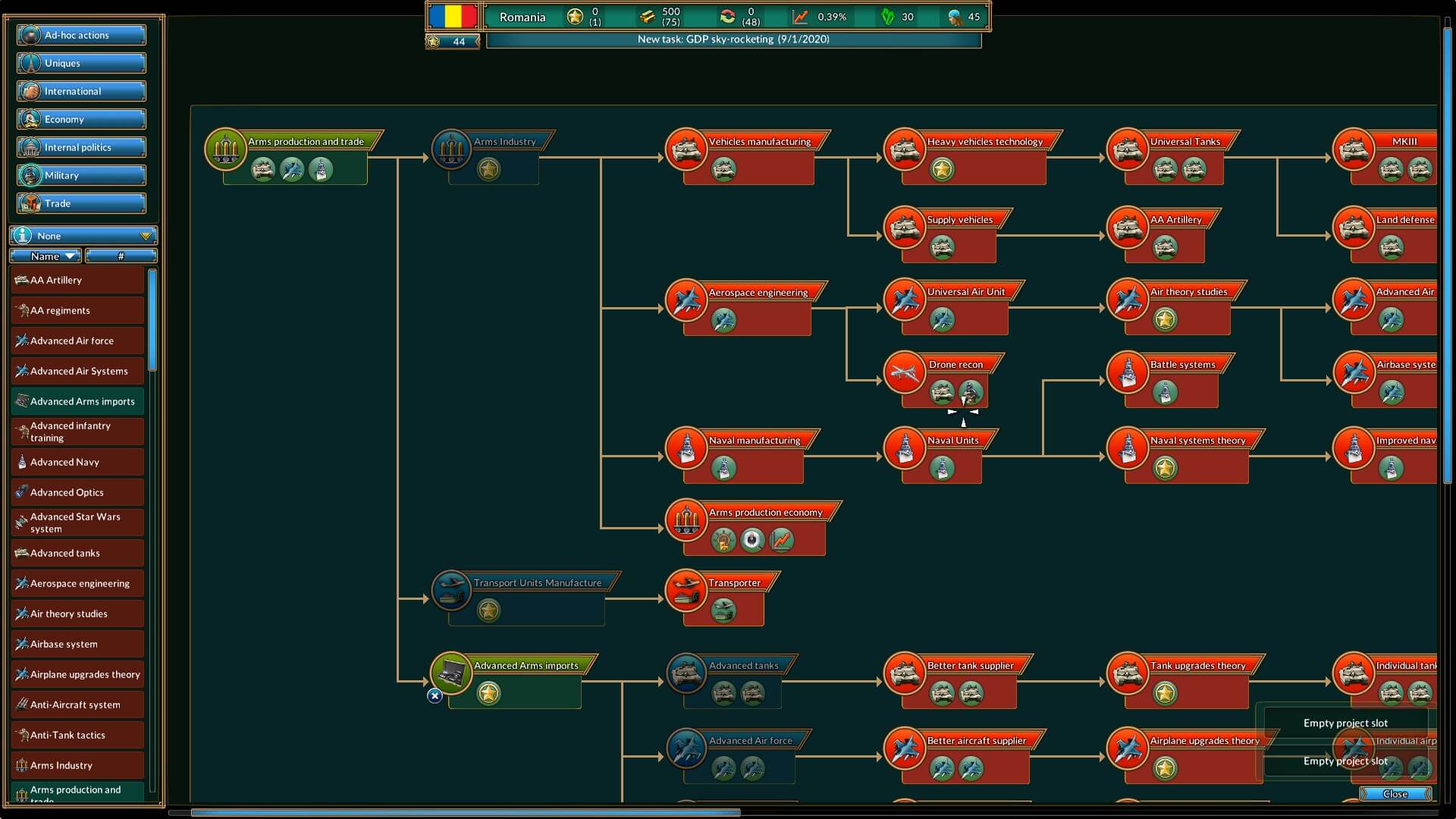
Task: Click the Heavy vehicles technology tank icon
Action: tap(904, 149)
